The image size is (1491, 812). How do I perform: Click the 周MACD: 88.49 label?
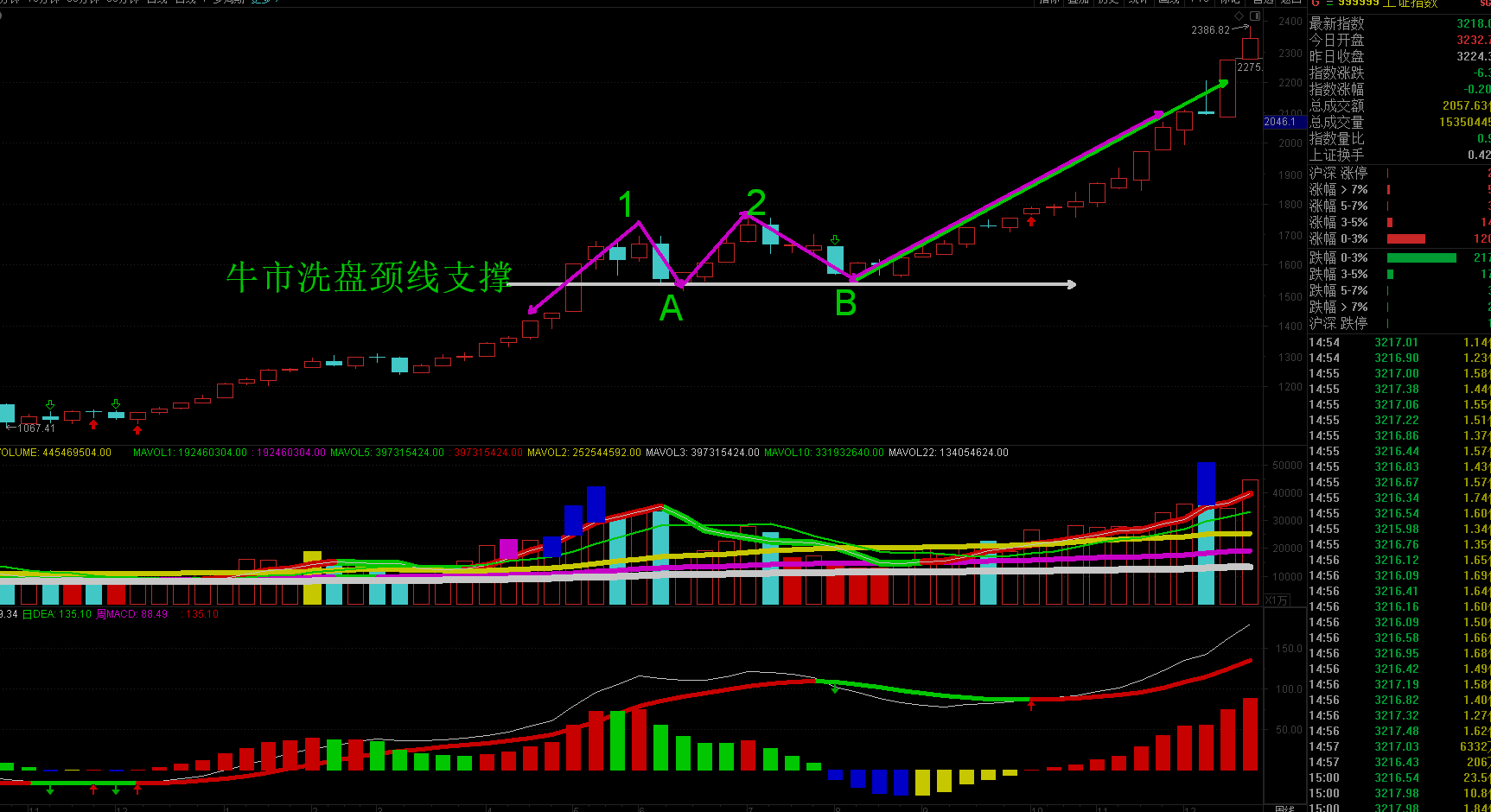coord(131,614)
